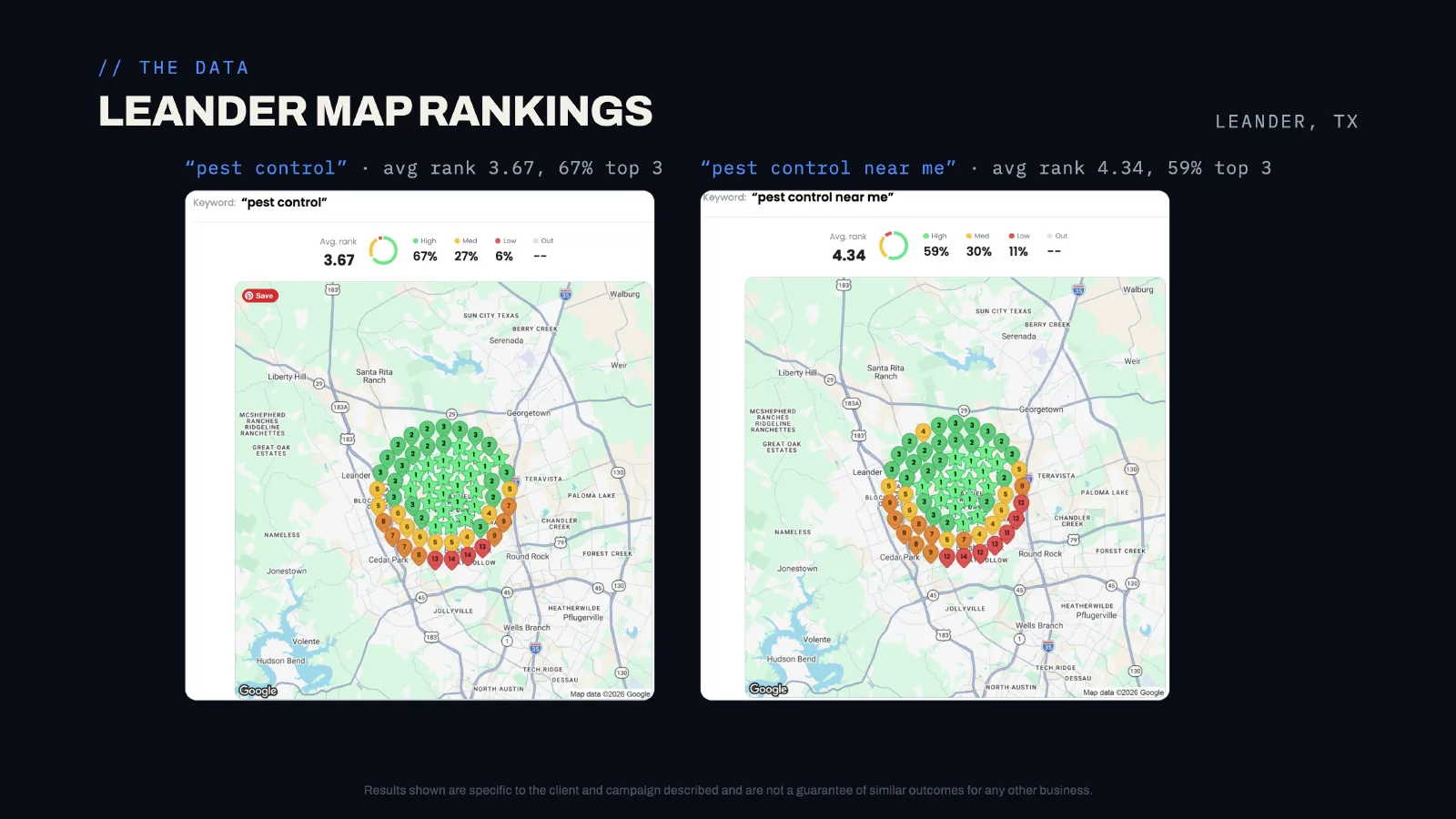Click the Georgetown label on the right map
This screenshot has height=819, width=1456.
point(1041,409)
